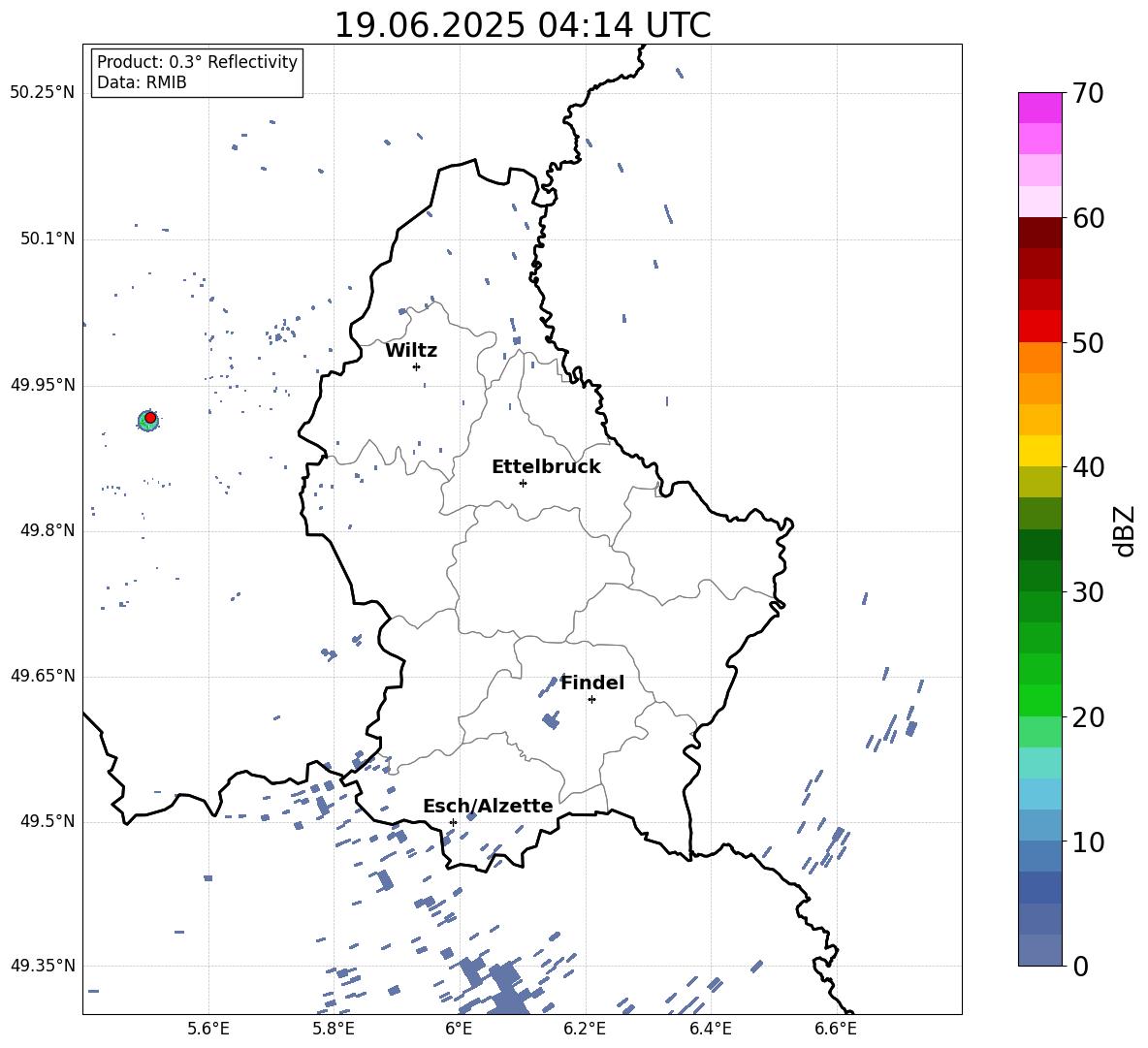The height and width of the screenshot is (1048, 1148).
Task: Click the 'Data: RMIB' text
Action: click(142, 82)
